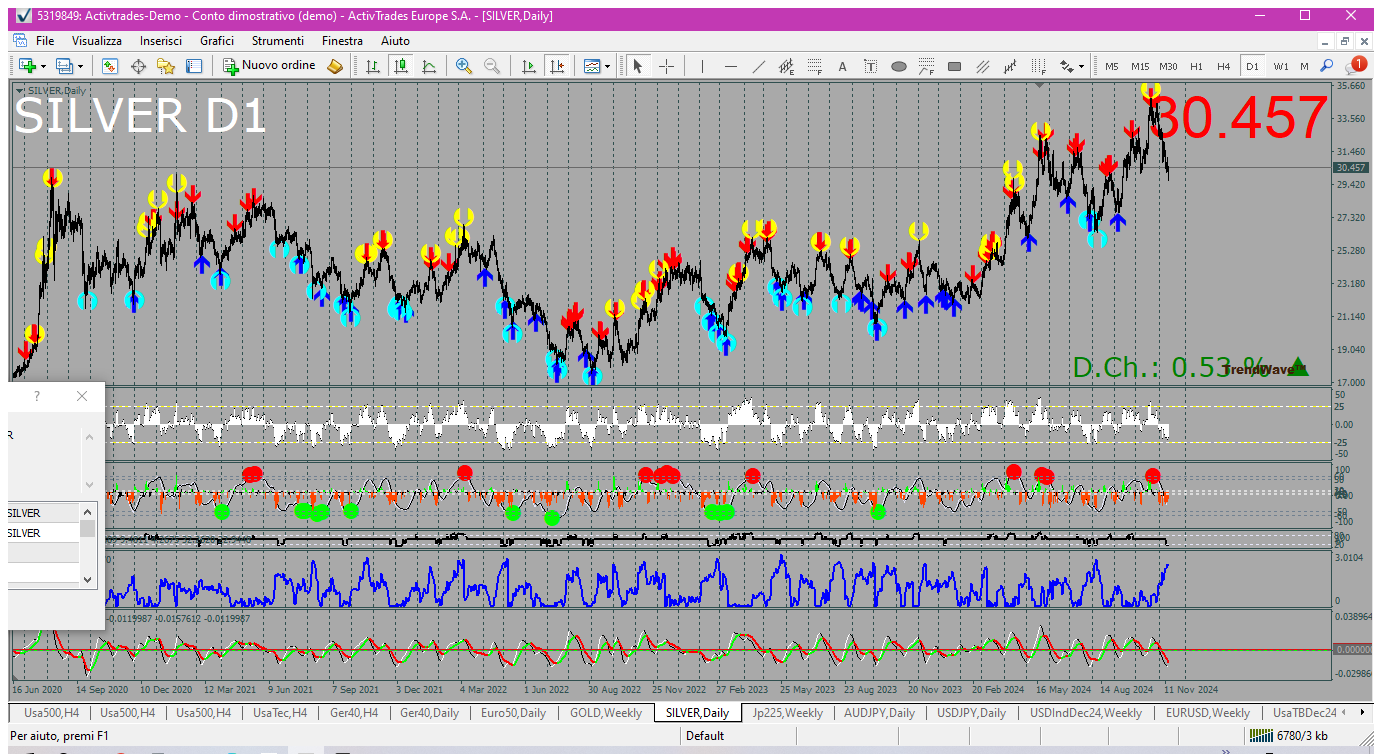Switch timeframe to W1
The image size is (1382, 754).
(x=1281, y=66)
